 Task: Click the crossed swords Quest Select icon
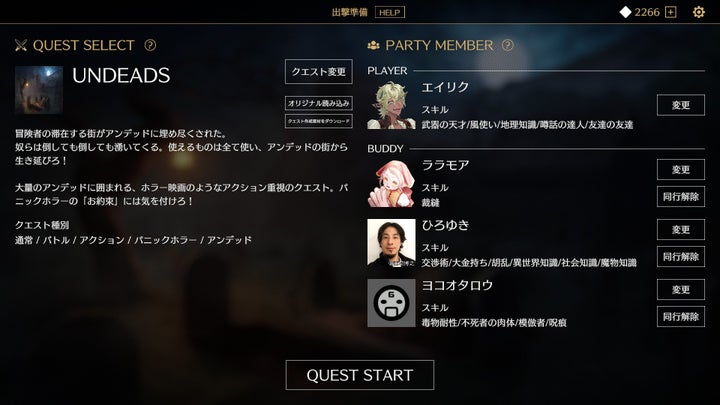[21, 45]
